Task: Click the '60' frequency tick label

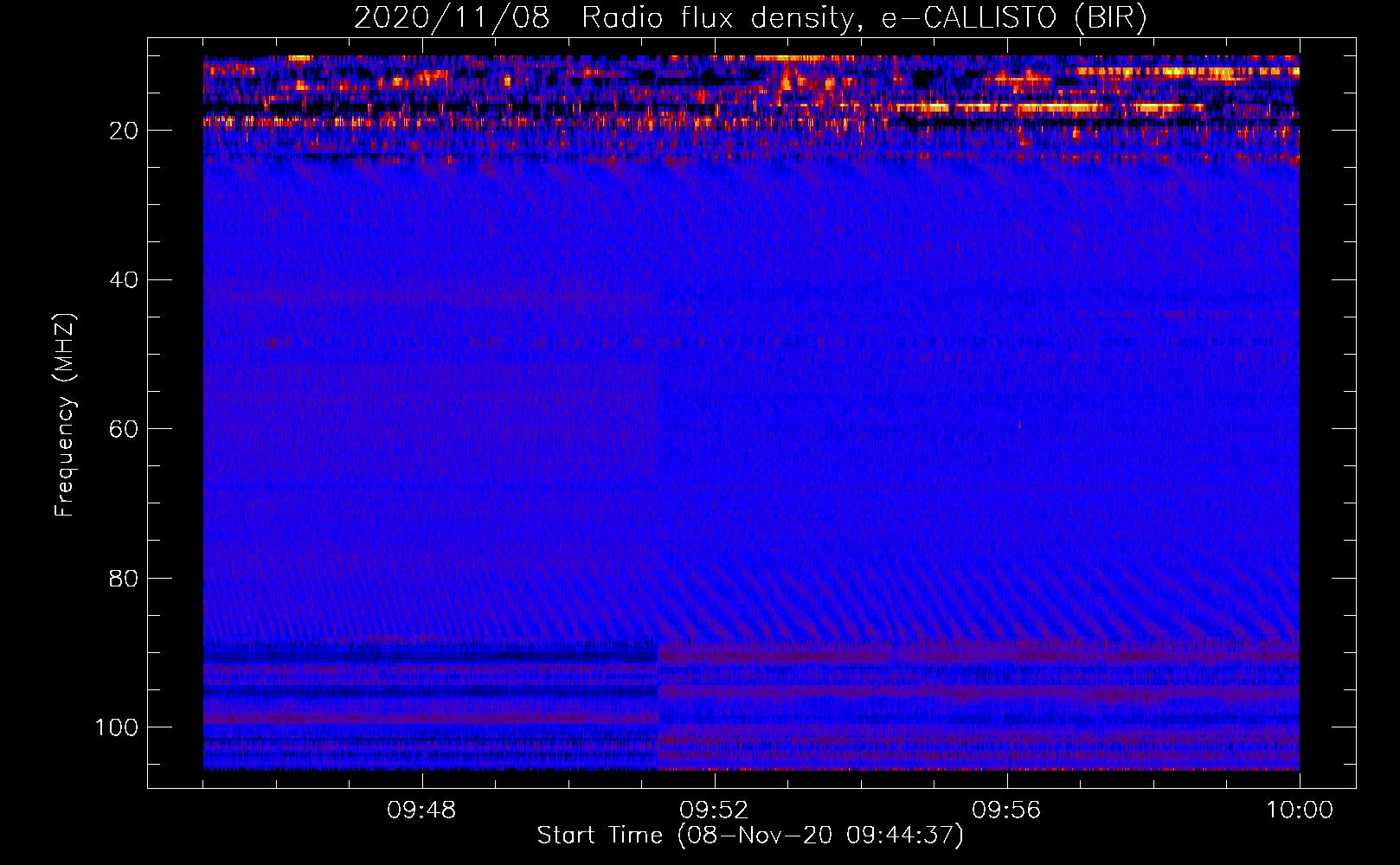Action: click(x=124, y=429)
